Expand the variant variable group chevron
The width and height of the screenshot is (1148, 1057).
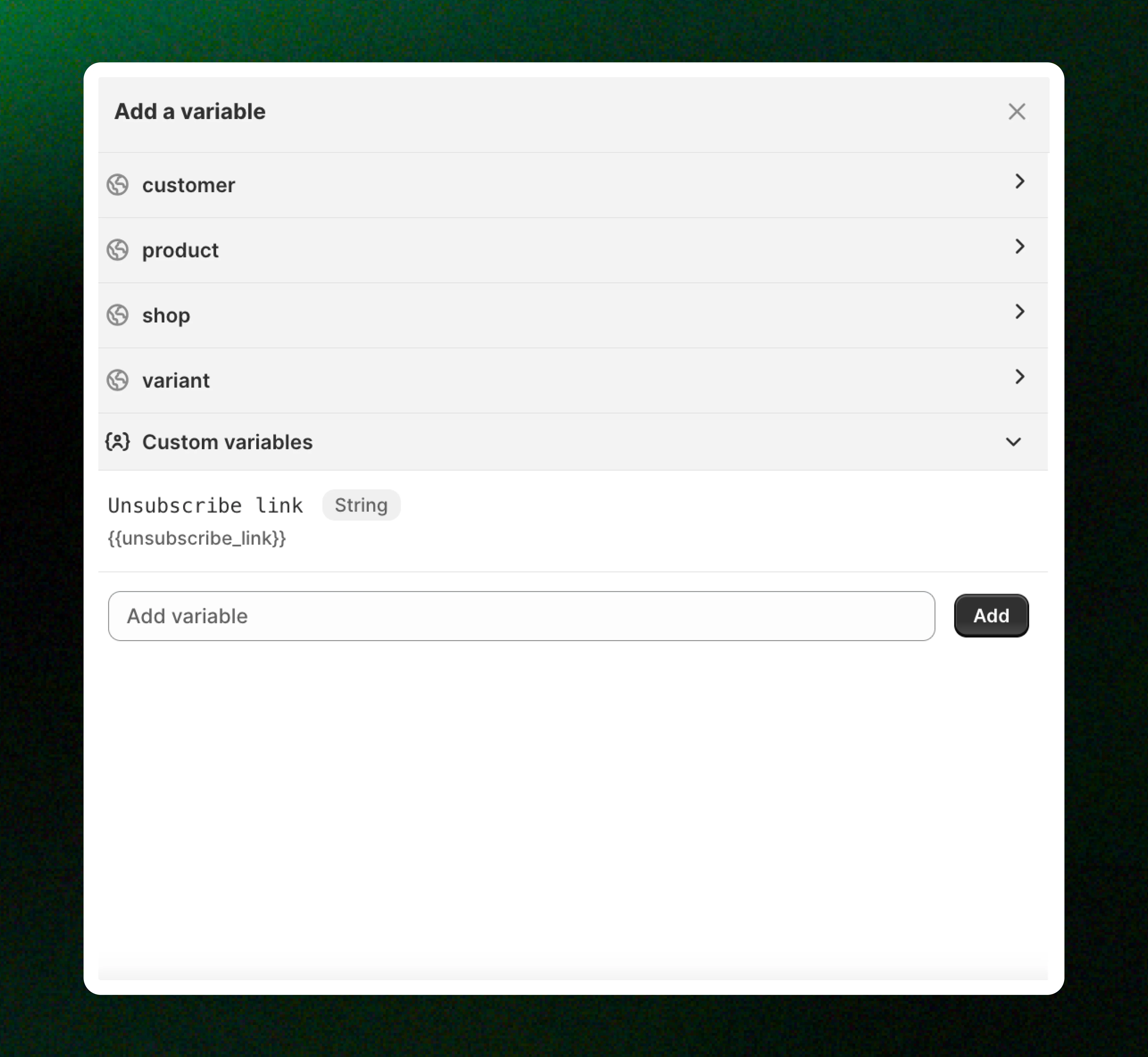pos(1019,377)
